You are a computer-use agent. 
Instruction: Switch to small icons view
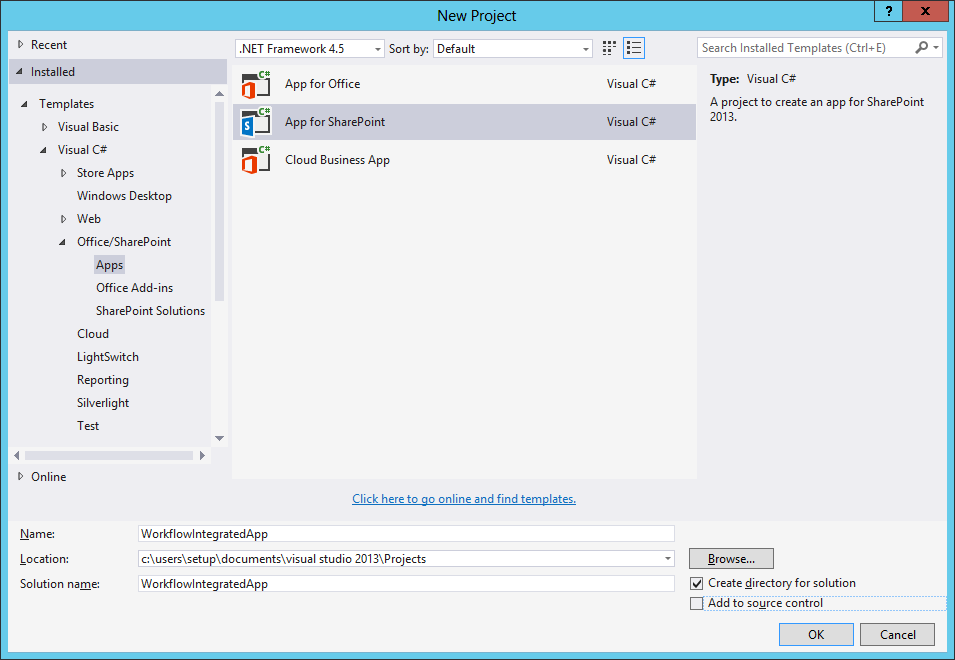(609, 48)
